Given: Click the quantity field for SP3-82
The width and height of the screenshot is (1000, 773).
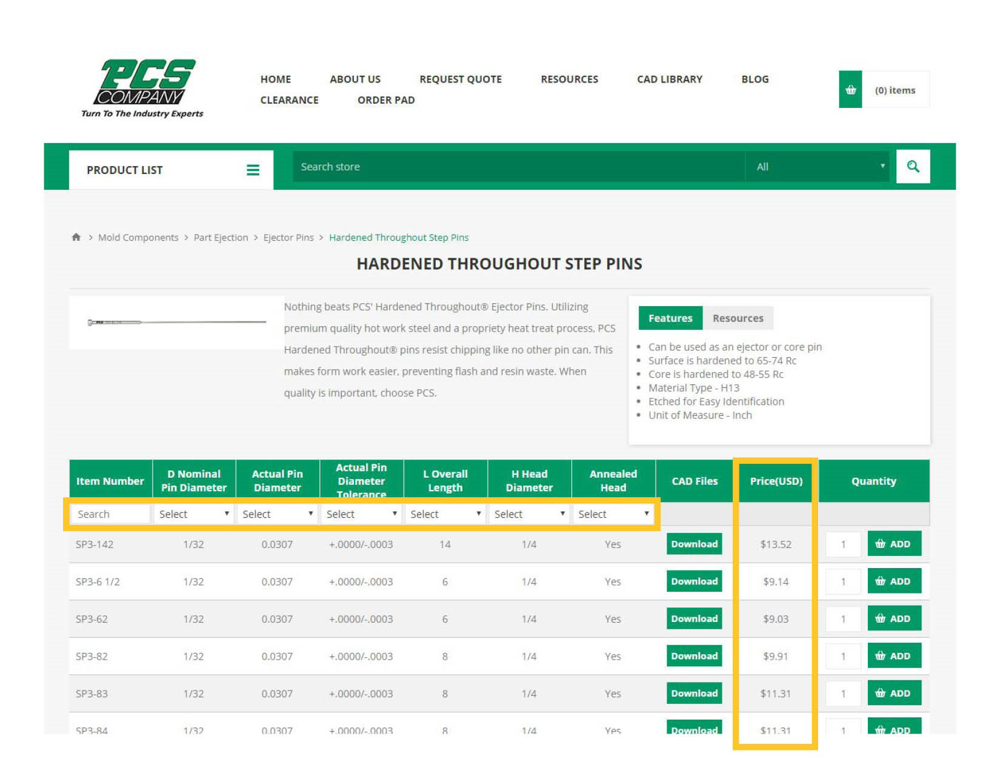Looking at the screenshot, I should click(x=843, y=656).
